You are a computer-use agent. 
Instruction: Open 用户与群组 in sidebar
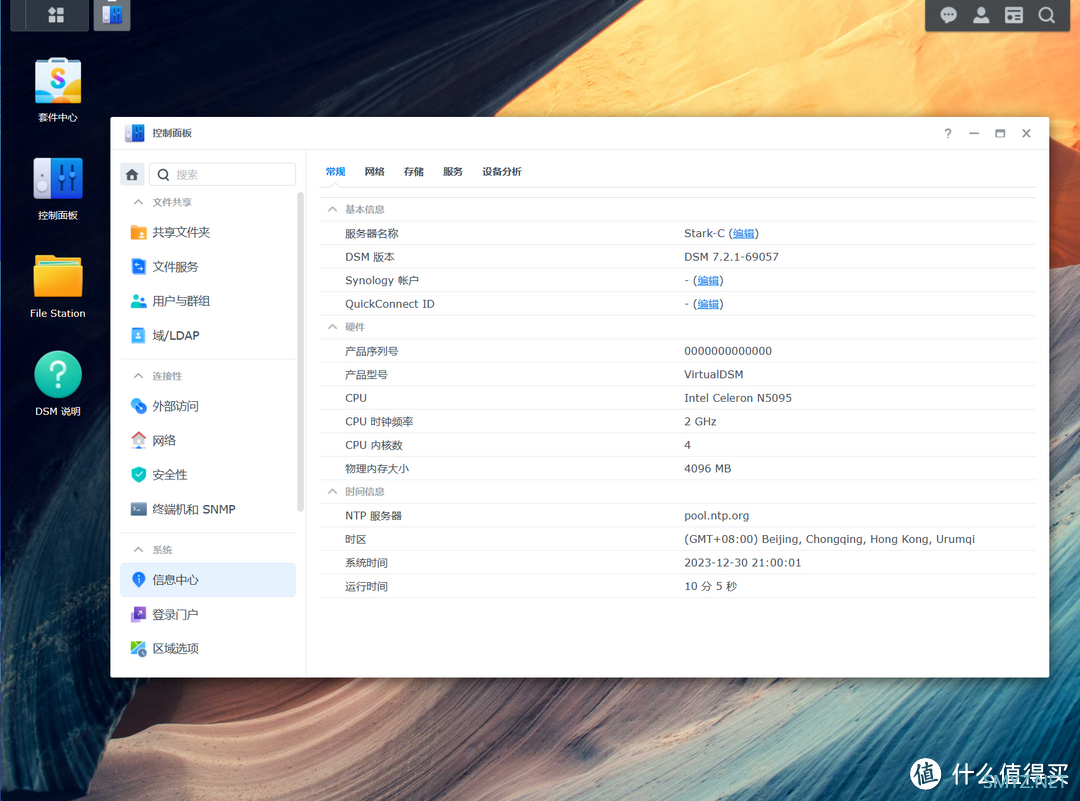pos(208,301)
